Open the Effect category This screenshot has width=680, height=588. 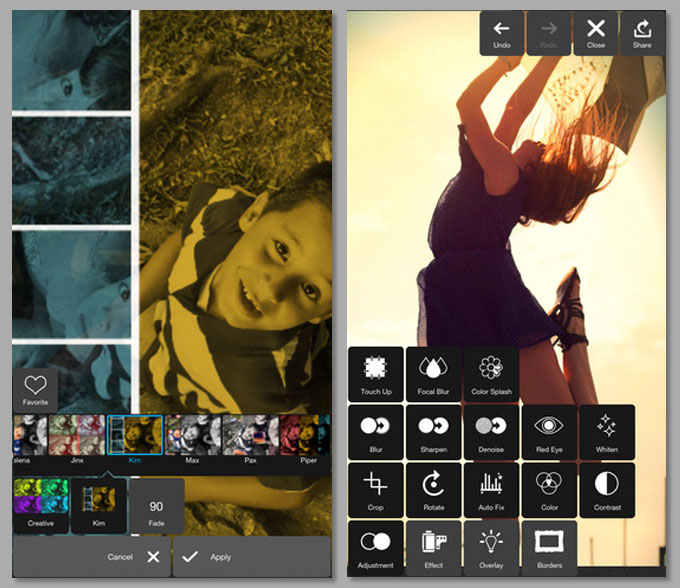click(434, 548)
